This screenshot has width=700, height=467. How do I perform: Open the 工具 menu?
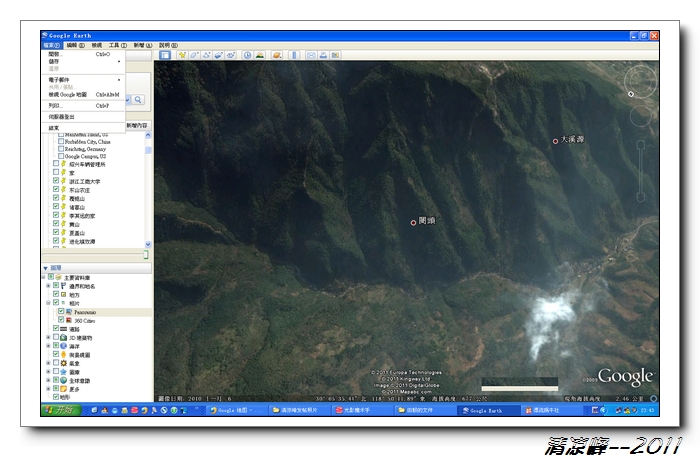[114, 45]
